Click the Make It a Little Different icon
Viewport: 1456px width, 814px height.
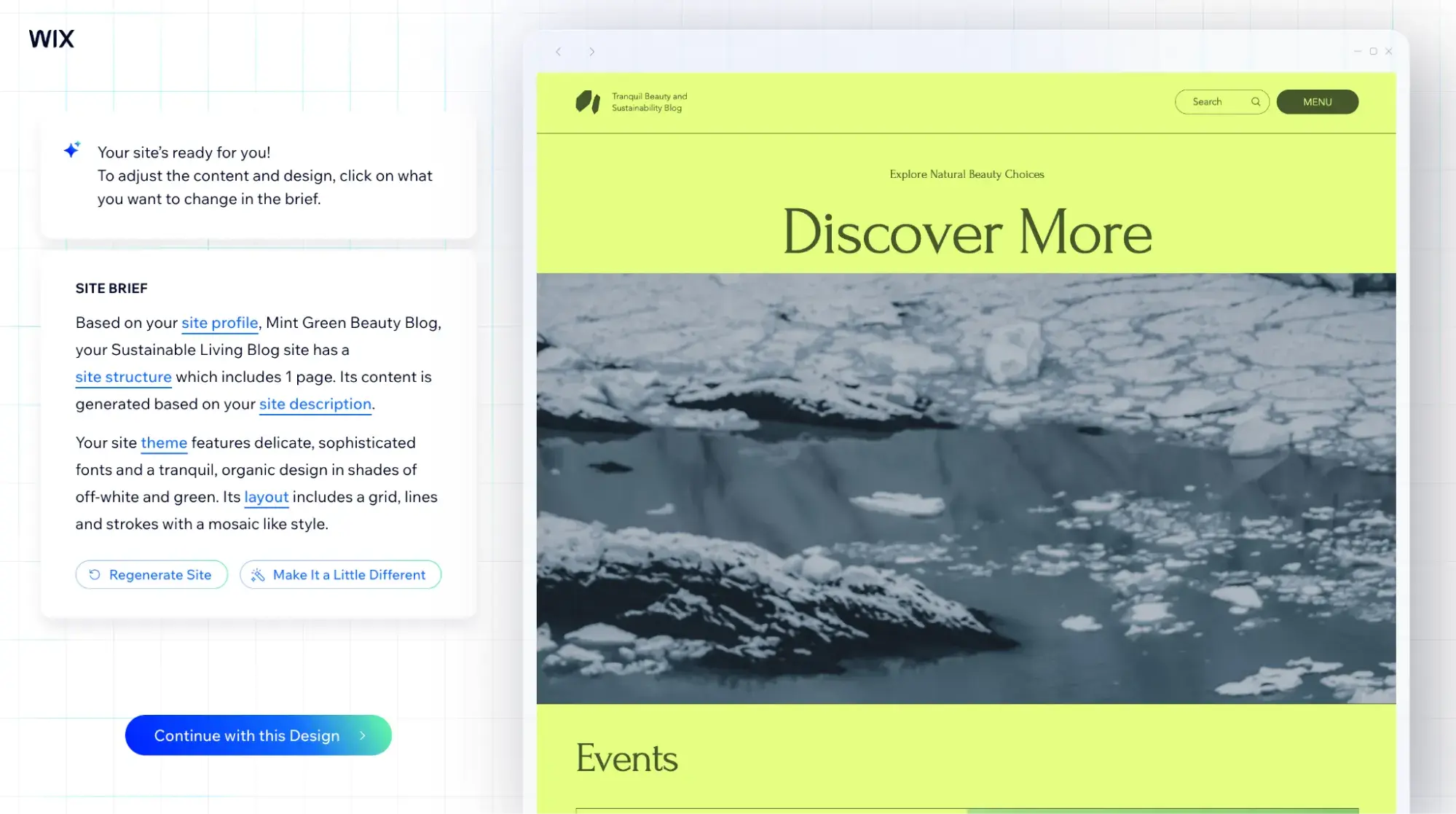[x=258, y=574]
